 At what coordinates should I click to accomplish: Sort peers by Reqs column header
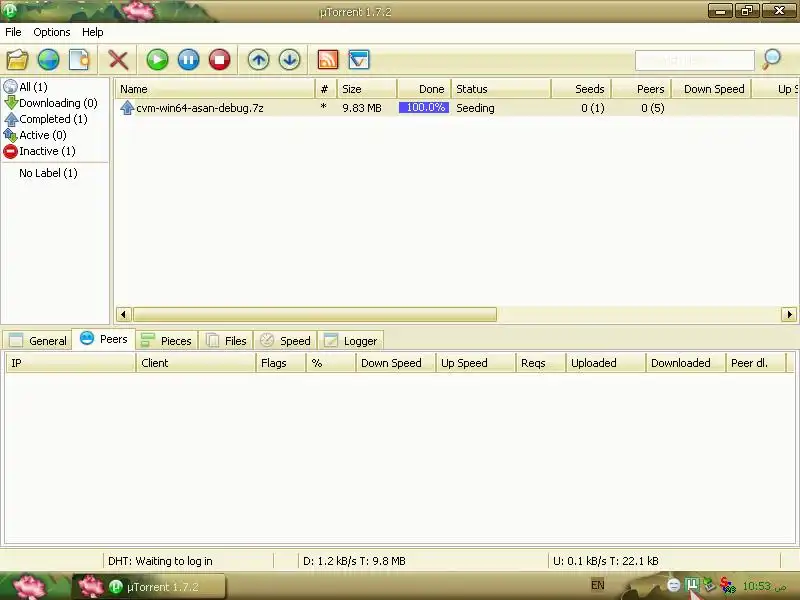tap(541, 363)
